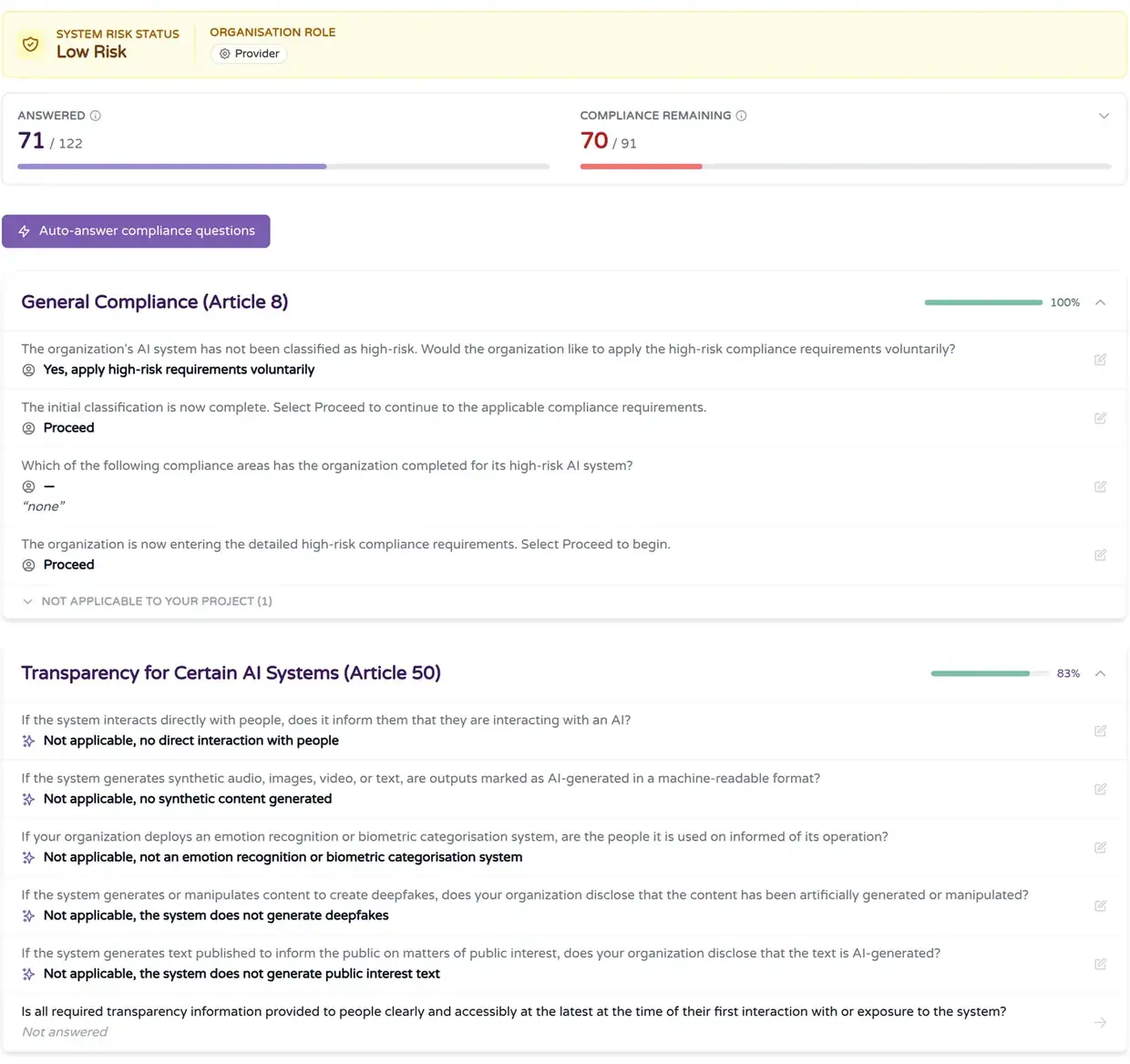Click General Compliance 100% progress bar
1130x1064 pixels.
point(983,302)
